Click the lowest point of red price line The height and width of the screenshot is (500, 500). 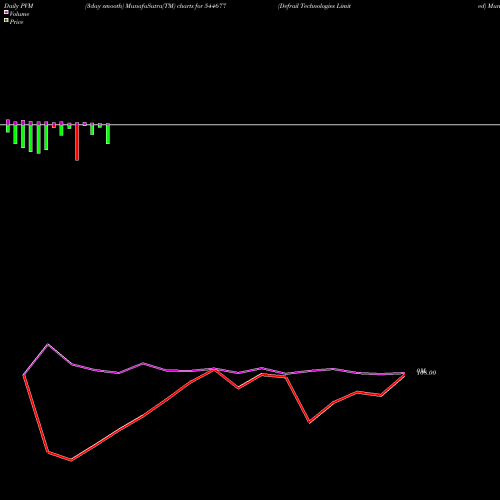pos(71,460)
